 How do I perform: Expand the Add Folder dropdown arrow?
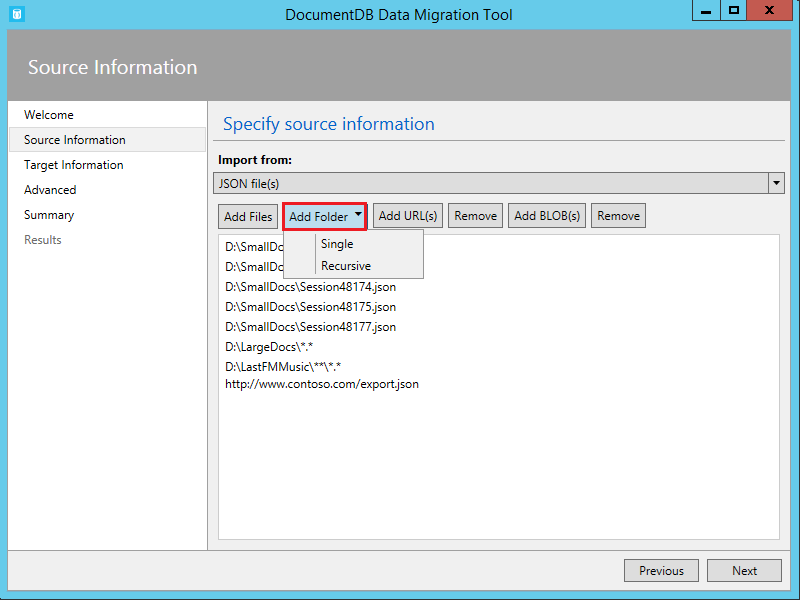pos(358,214)
